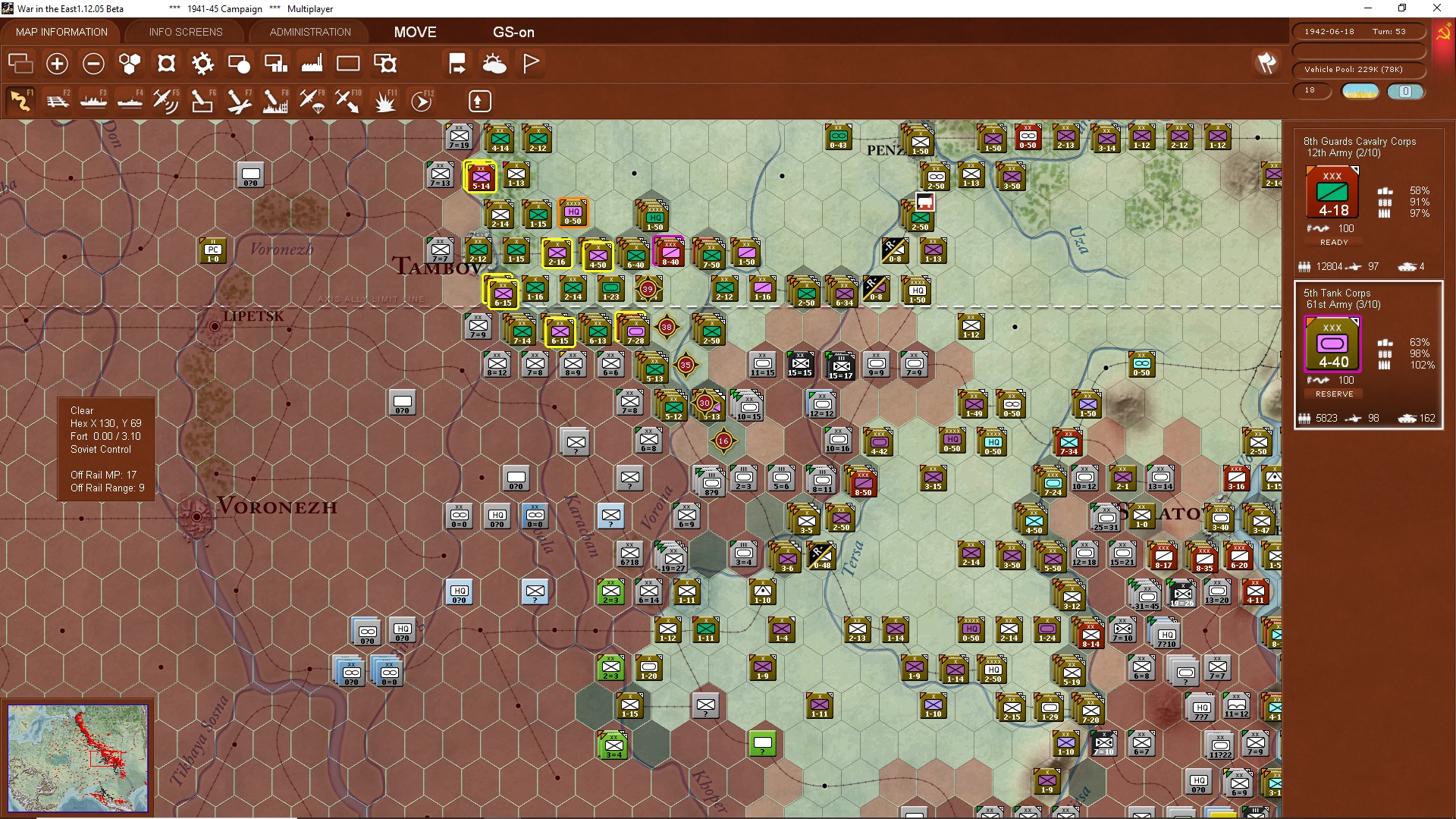Click the field showing 18
Viewport: 1456px width, 819px height.
tap(1312, 90)
